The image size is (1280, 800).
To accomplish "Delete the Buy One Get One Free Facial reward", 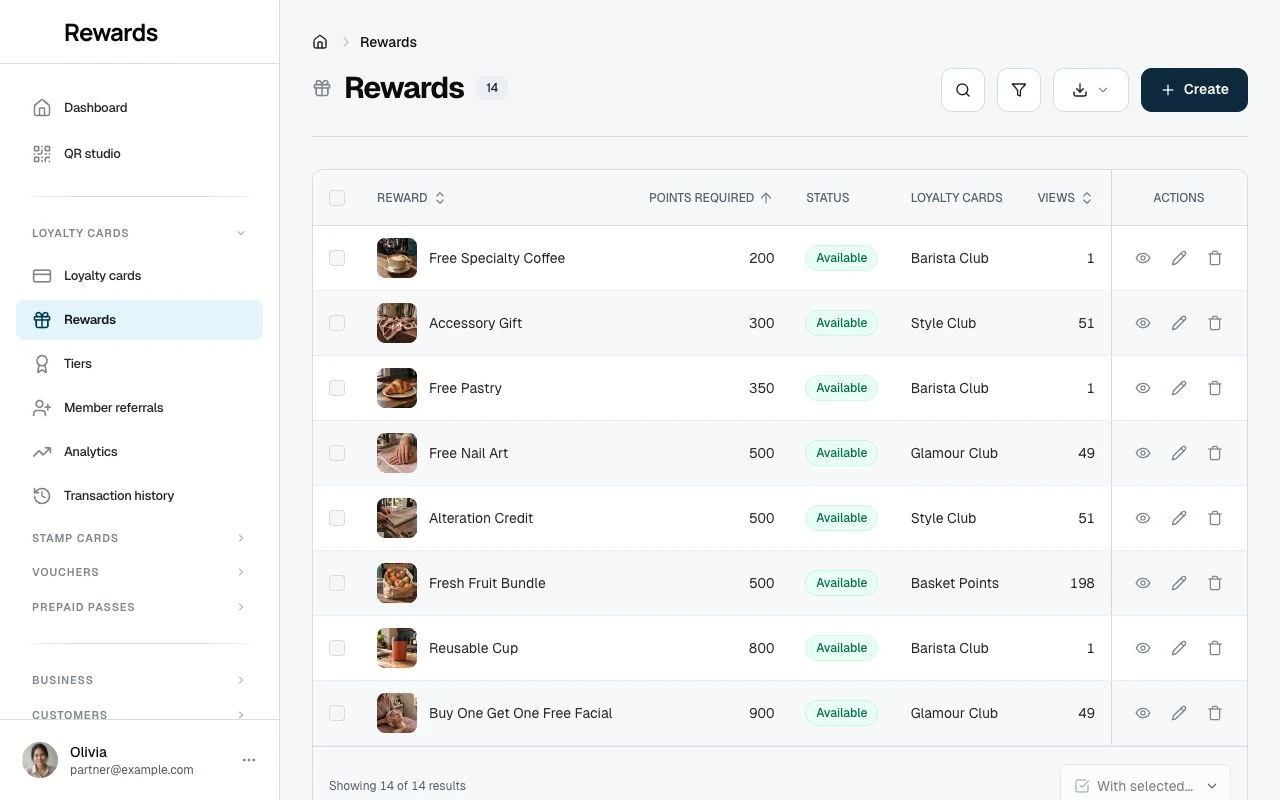I will 1215,713.
